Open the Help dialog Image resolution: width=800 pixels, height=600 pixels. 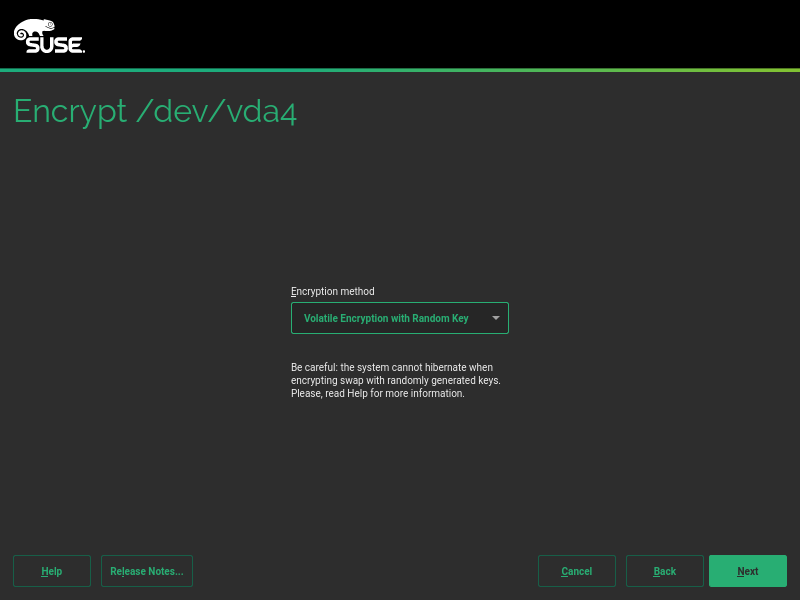(x=52, y=571)
